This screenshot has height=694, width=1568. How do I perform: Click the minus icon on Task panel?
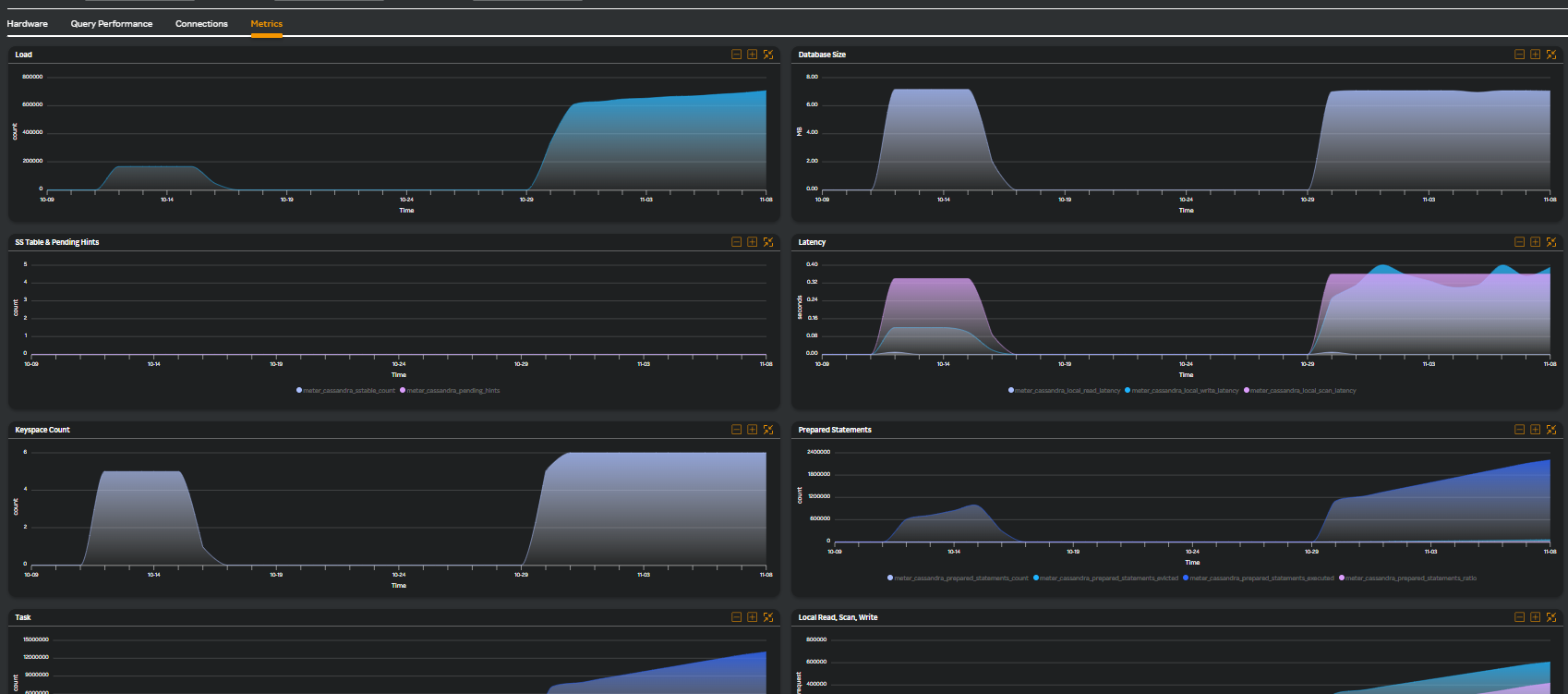pos(736,617)
